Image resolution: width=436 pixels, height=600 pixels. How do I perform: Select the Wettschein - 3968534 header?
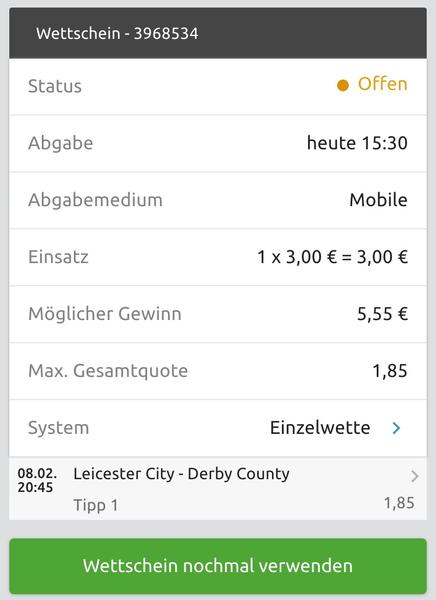(x=117, y=33)
